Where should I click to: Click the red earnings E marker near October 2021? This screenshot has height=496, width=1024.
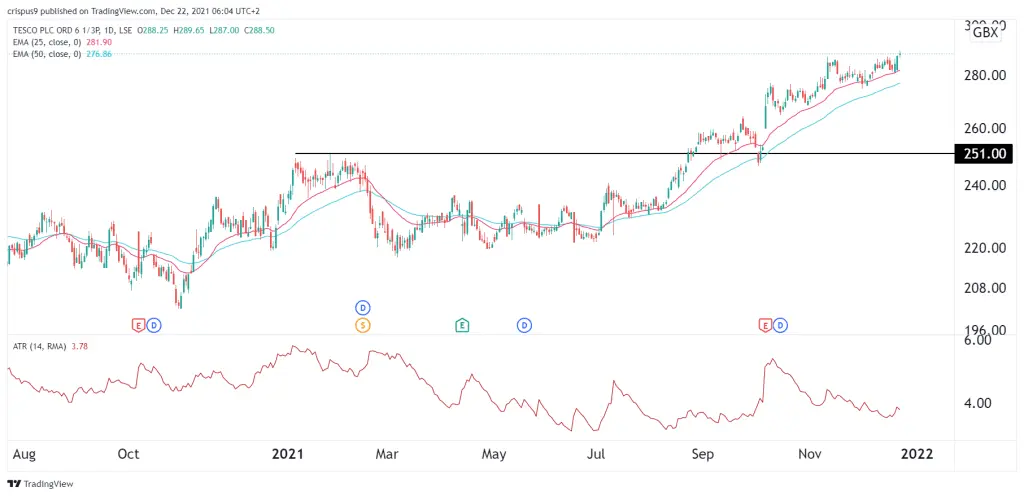tap(765, 324)
